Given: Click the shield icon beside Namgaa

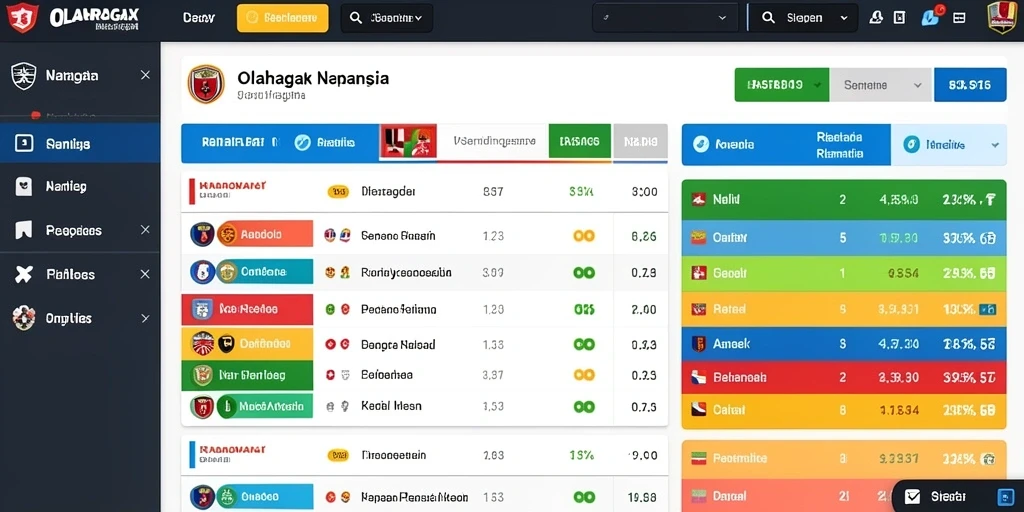Looking at the screenshot, I should [x=24, y=76].
